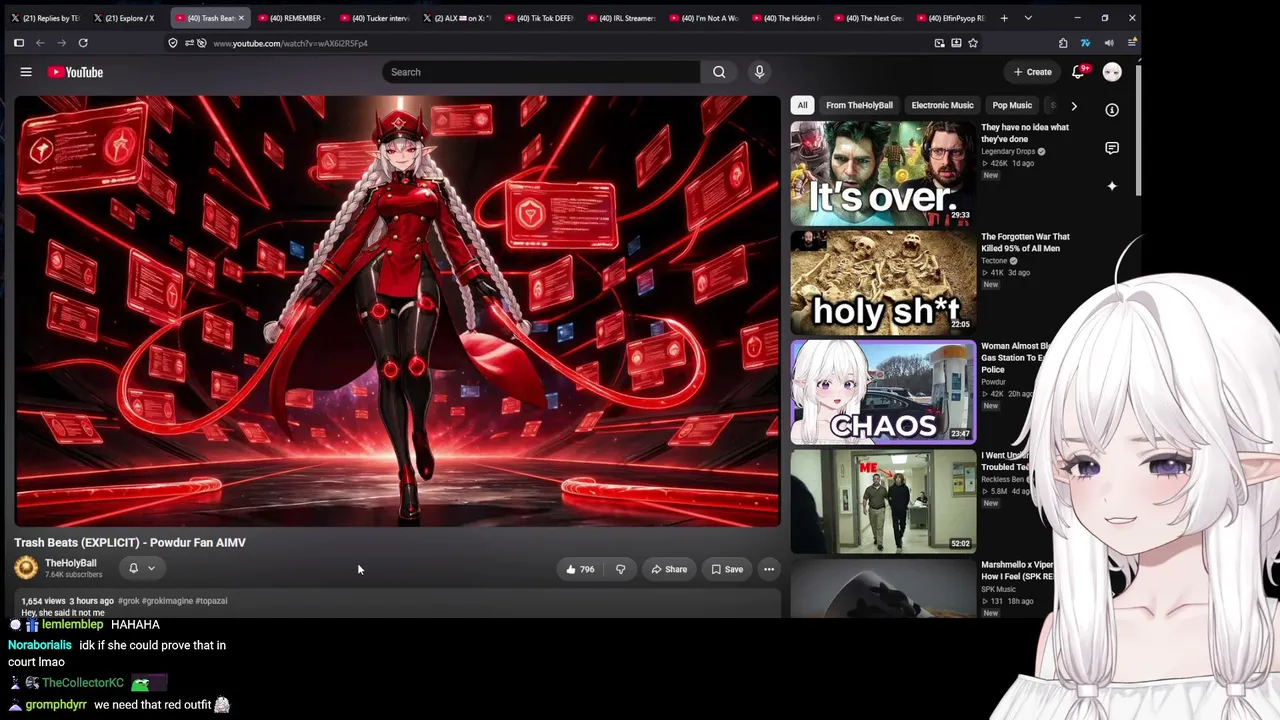Open the list all tabs dropdown

click(1028, 18)
